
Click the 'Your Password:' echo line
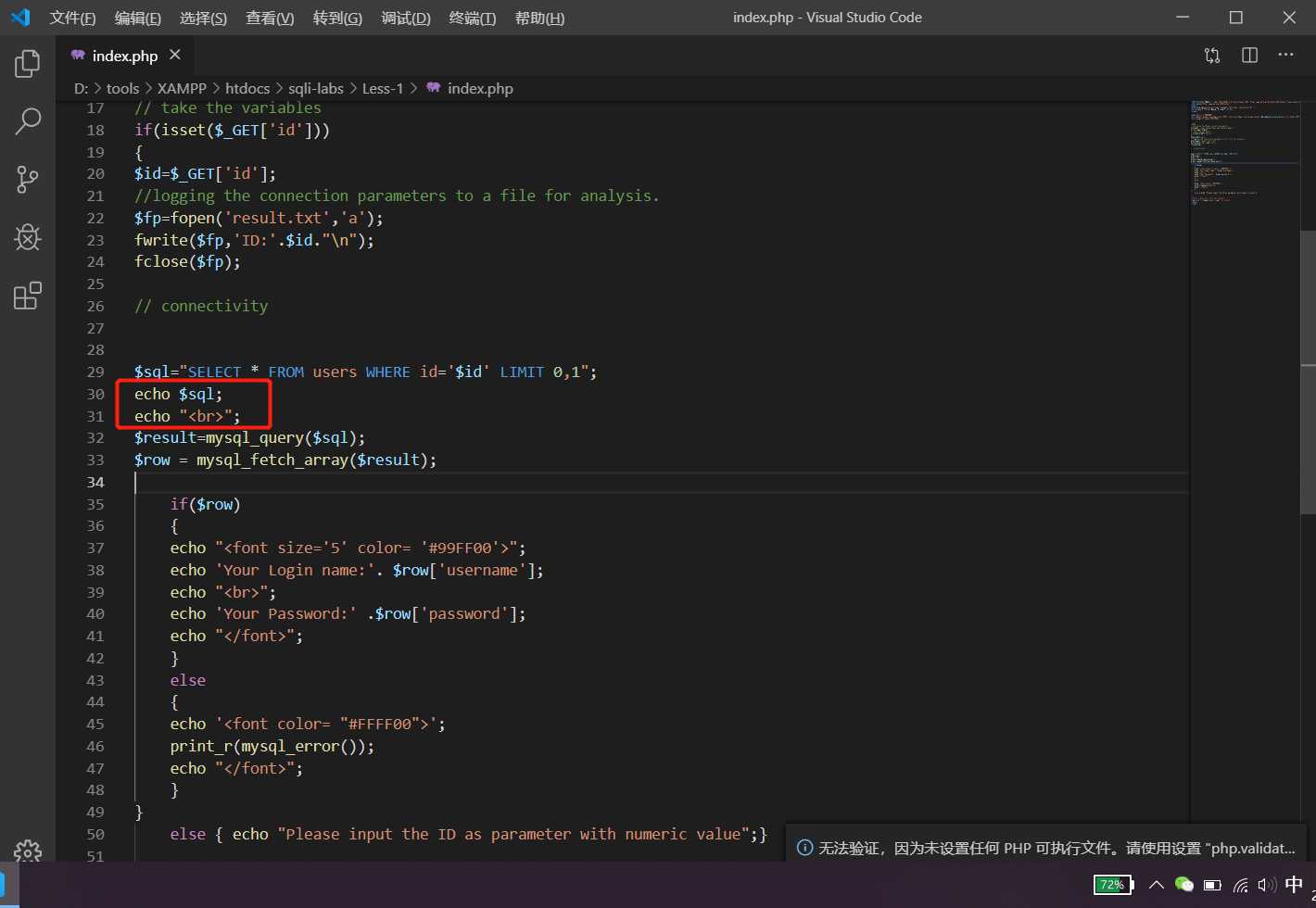coord(348,613)
